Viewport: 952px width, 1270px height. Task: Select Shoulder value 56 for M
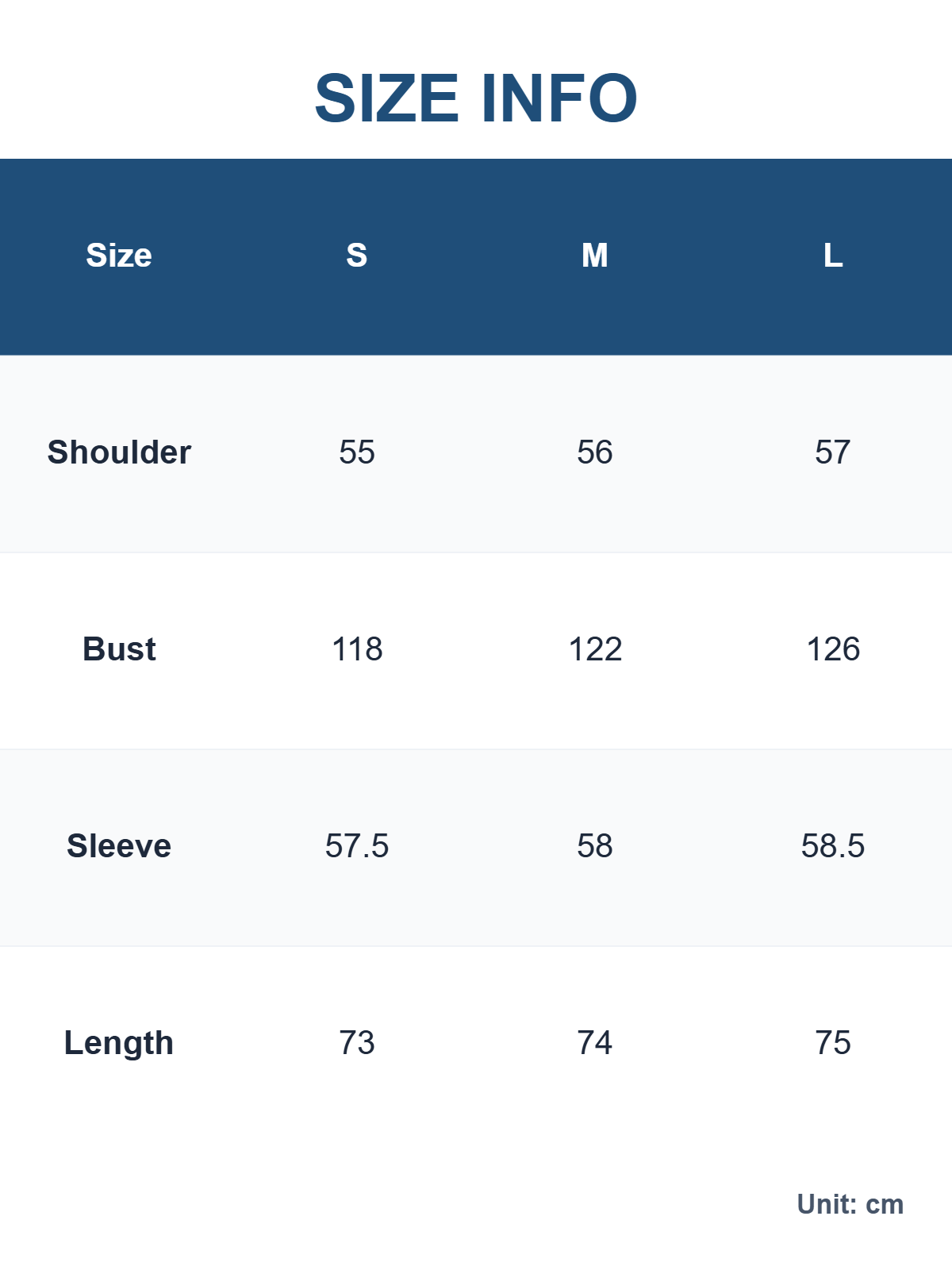click(595, 452)
